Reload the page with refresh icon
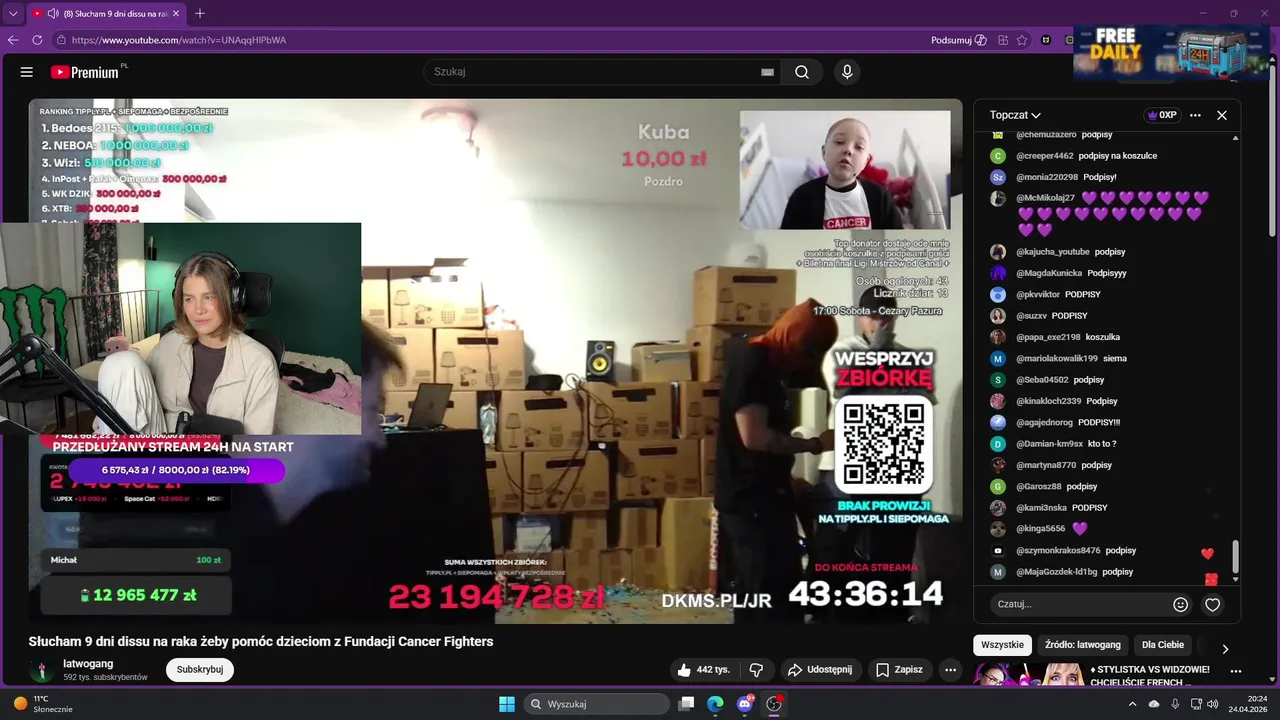The width and height of the screenshot is (1280, 720). (x=37, y=40)
